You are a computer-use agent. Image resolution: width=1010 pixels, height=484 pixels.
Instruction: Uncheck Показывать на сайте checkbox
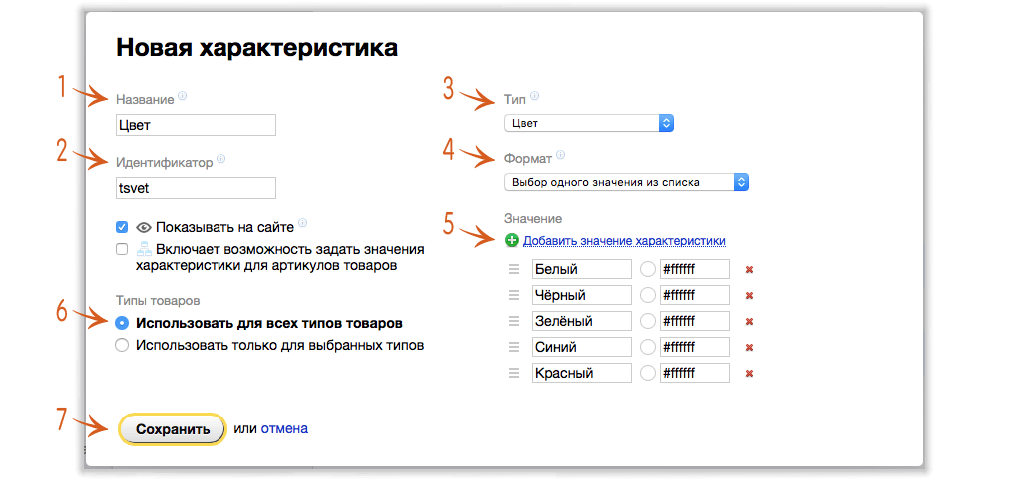[122, 227]
